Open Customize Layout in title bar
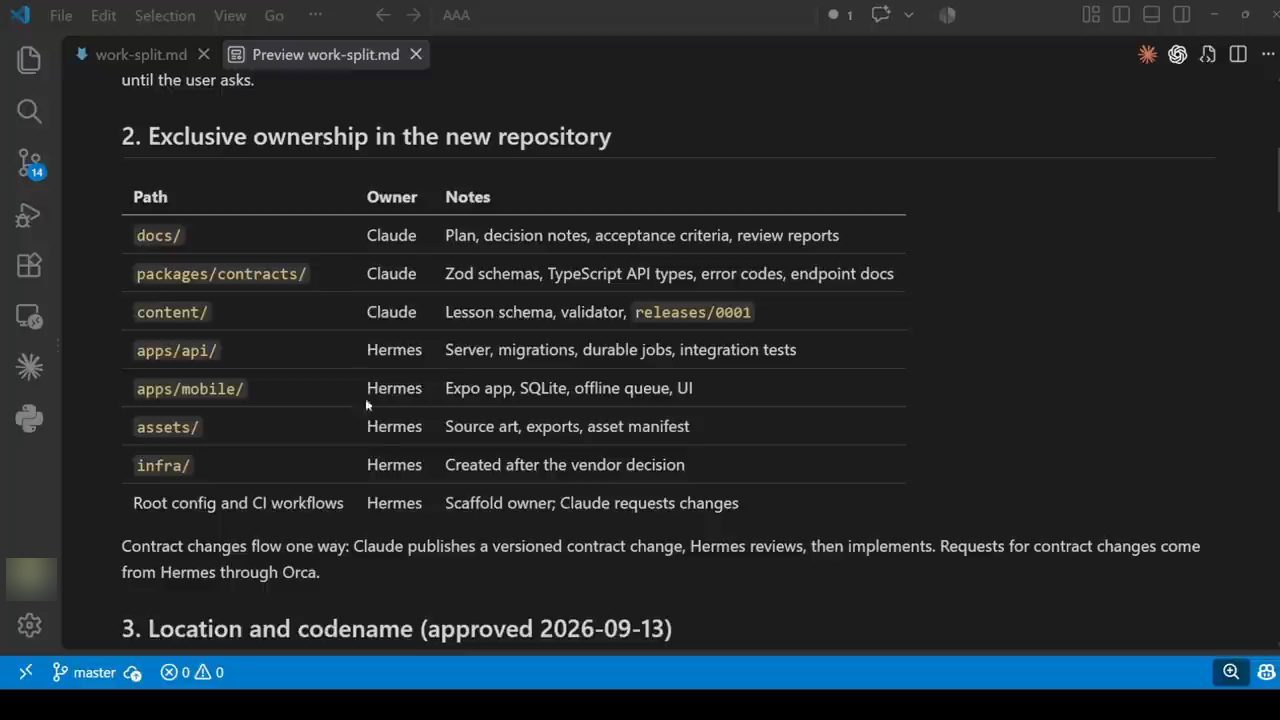The image size is (1280, 720). click(x=1091, y=15)
